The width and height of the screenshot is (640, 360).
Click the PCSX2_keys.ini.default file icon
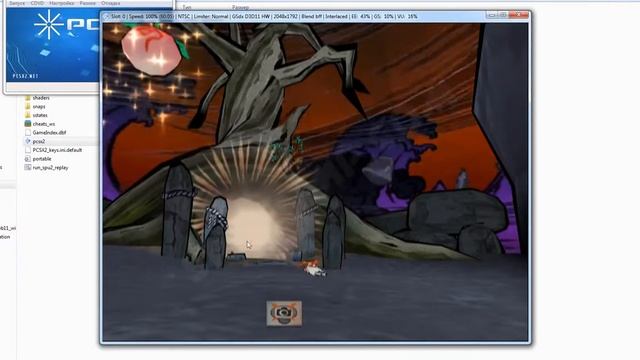click(28, 150)
